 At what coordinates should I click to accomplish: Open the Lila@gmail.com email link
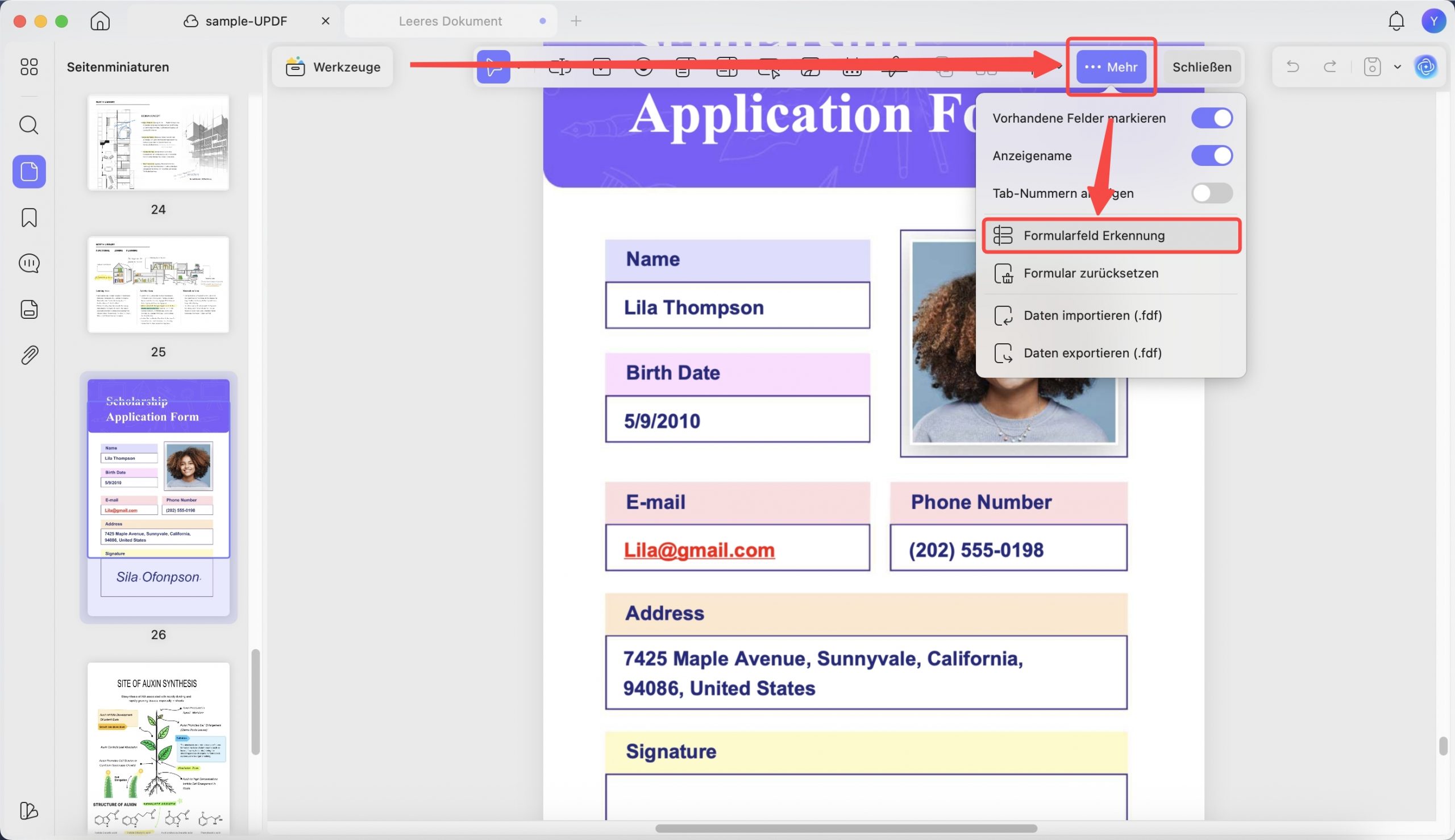(699, 550)
